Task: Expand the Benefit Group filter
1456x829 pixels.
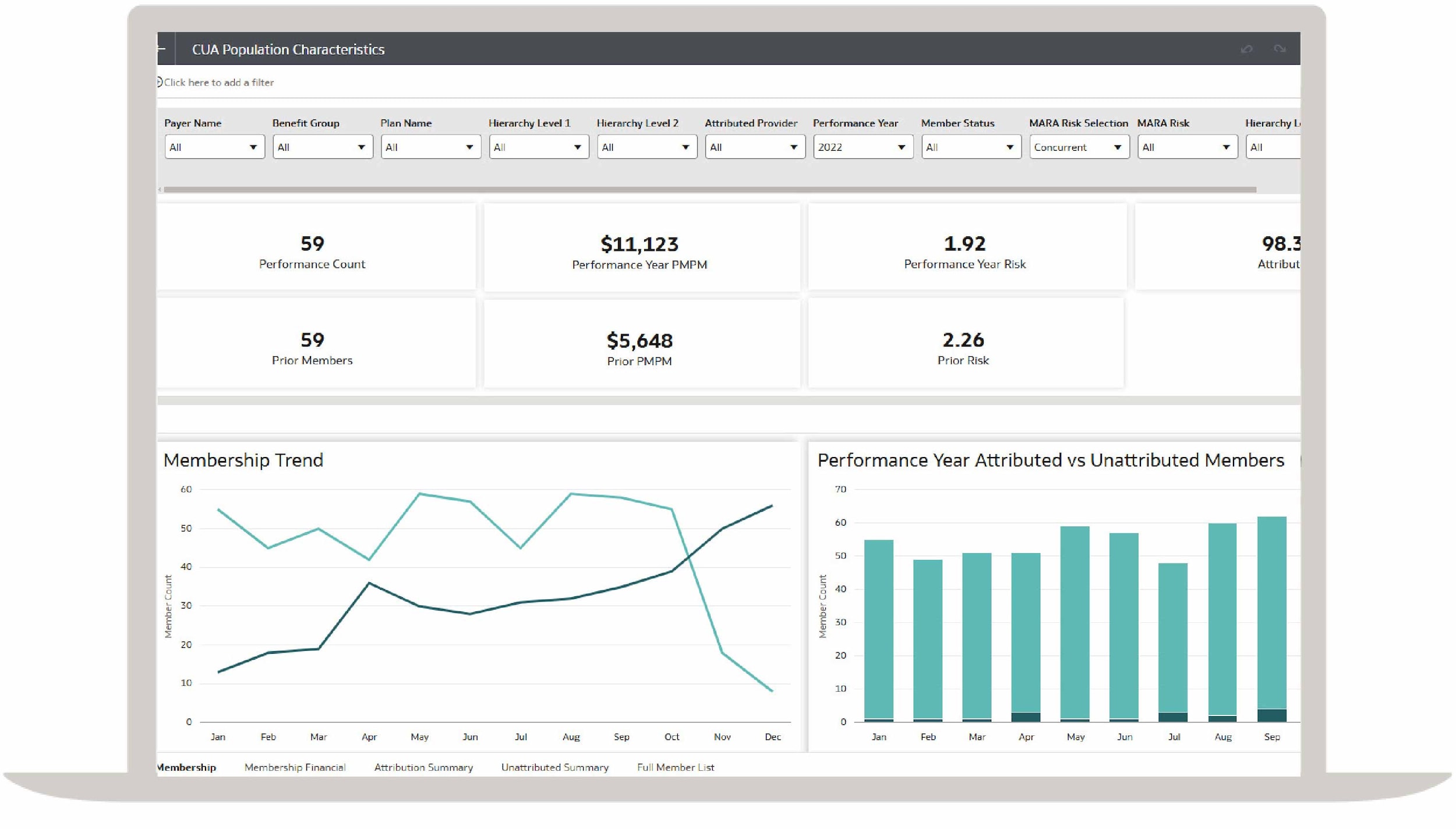Action: 322,147
